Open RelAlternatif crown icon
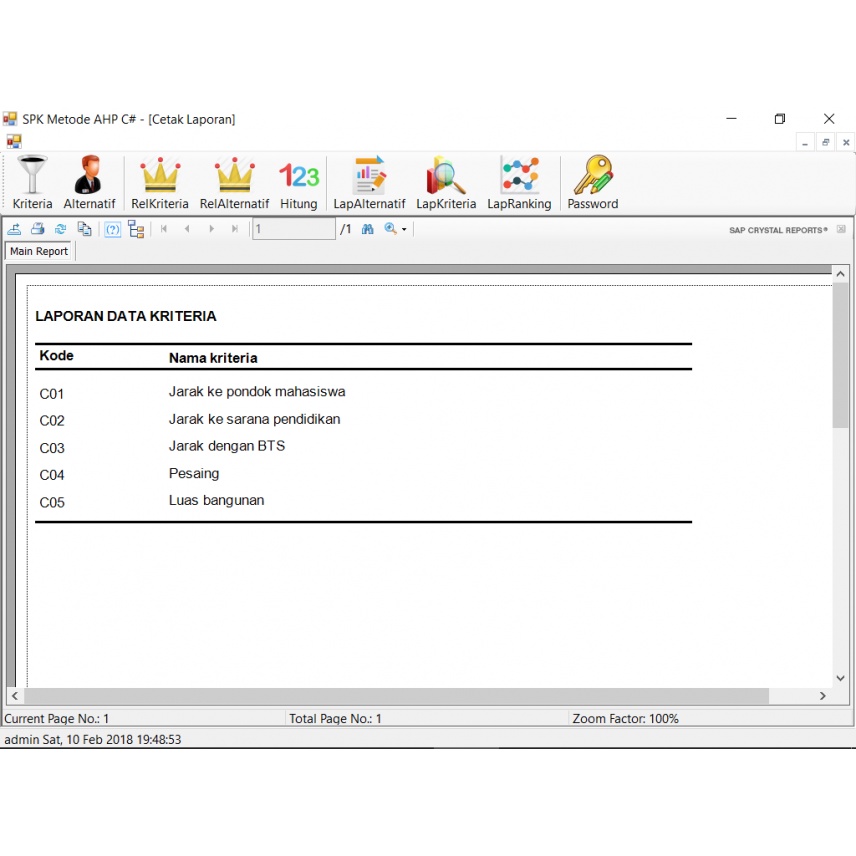Viewport: 856px width, 856px height. click(x=234, y=183)
